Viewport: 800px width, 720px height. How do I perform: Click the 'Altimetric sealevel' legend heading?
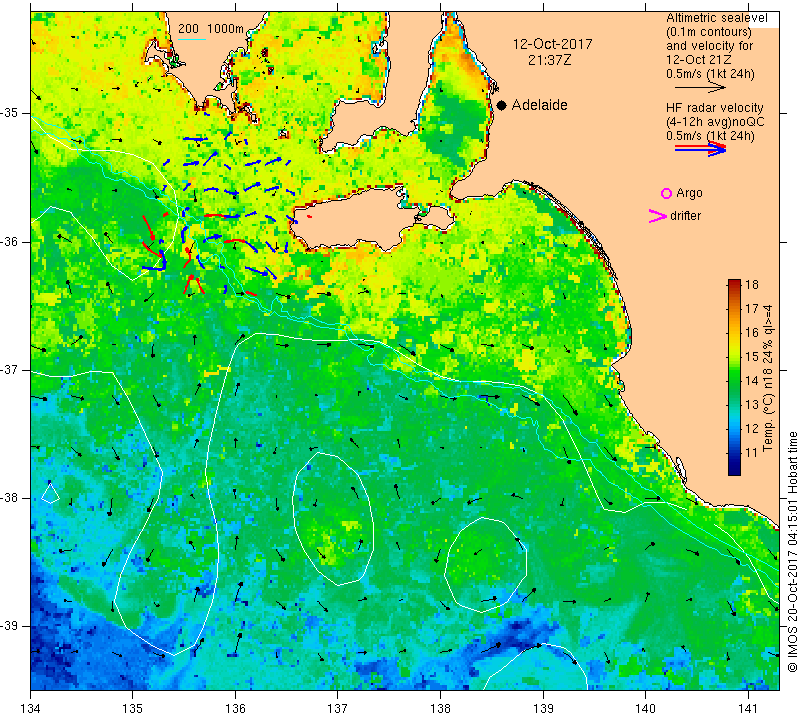click(716, 18)
